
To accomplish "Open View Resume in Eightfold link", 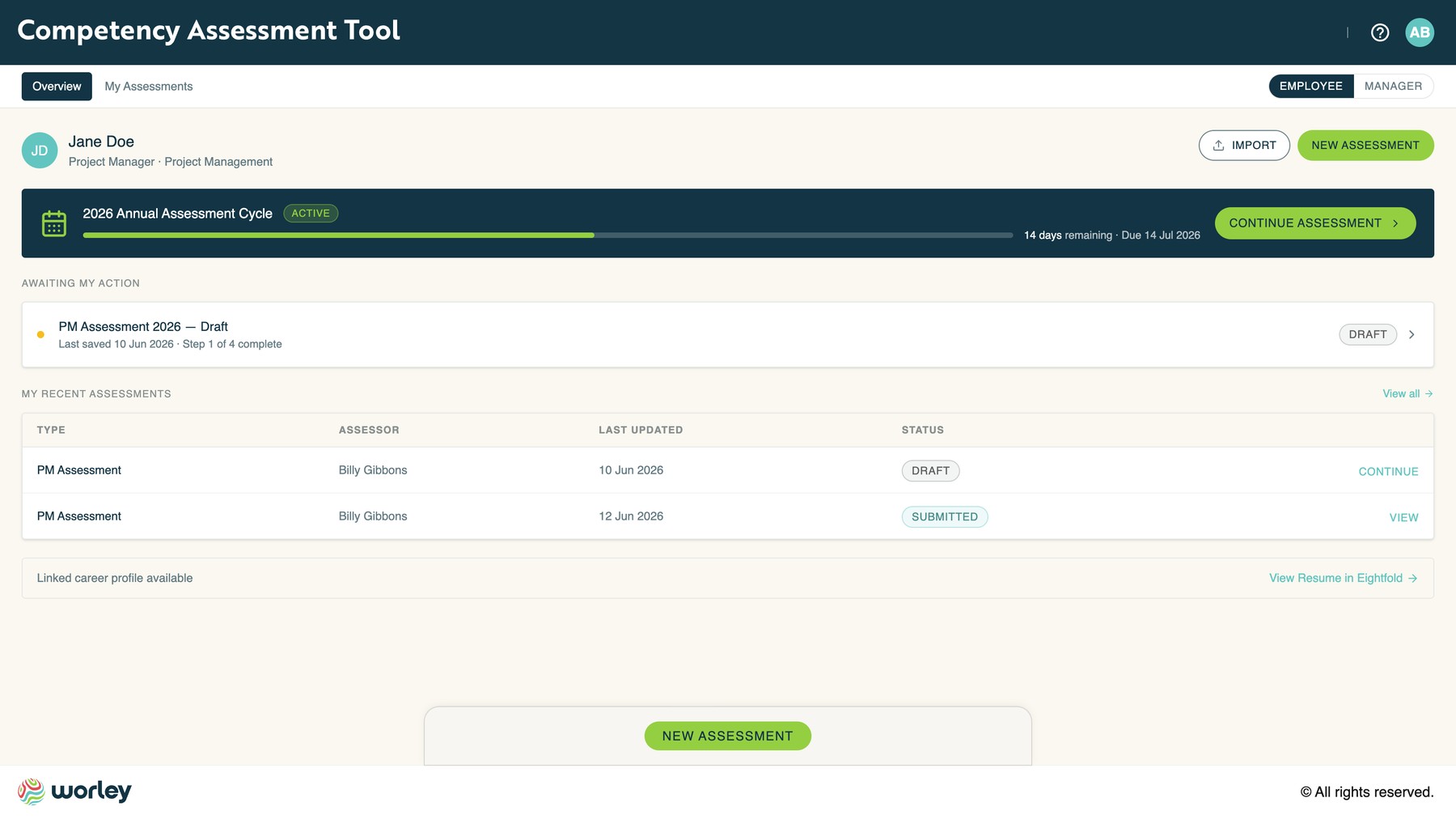I will pos(1343,579).
